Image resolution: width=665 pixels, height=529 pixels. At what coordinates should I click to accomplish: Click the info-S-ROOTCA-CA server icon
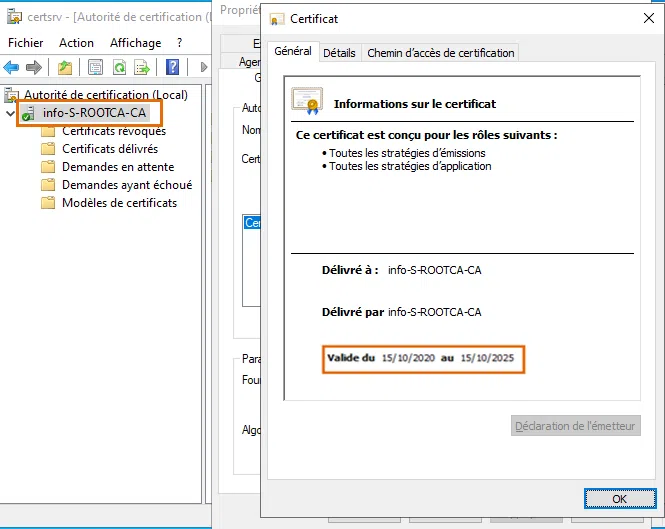click(28, 113)
